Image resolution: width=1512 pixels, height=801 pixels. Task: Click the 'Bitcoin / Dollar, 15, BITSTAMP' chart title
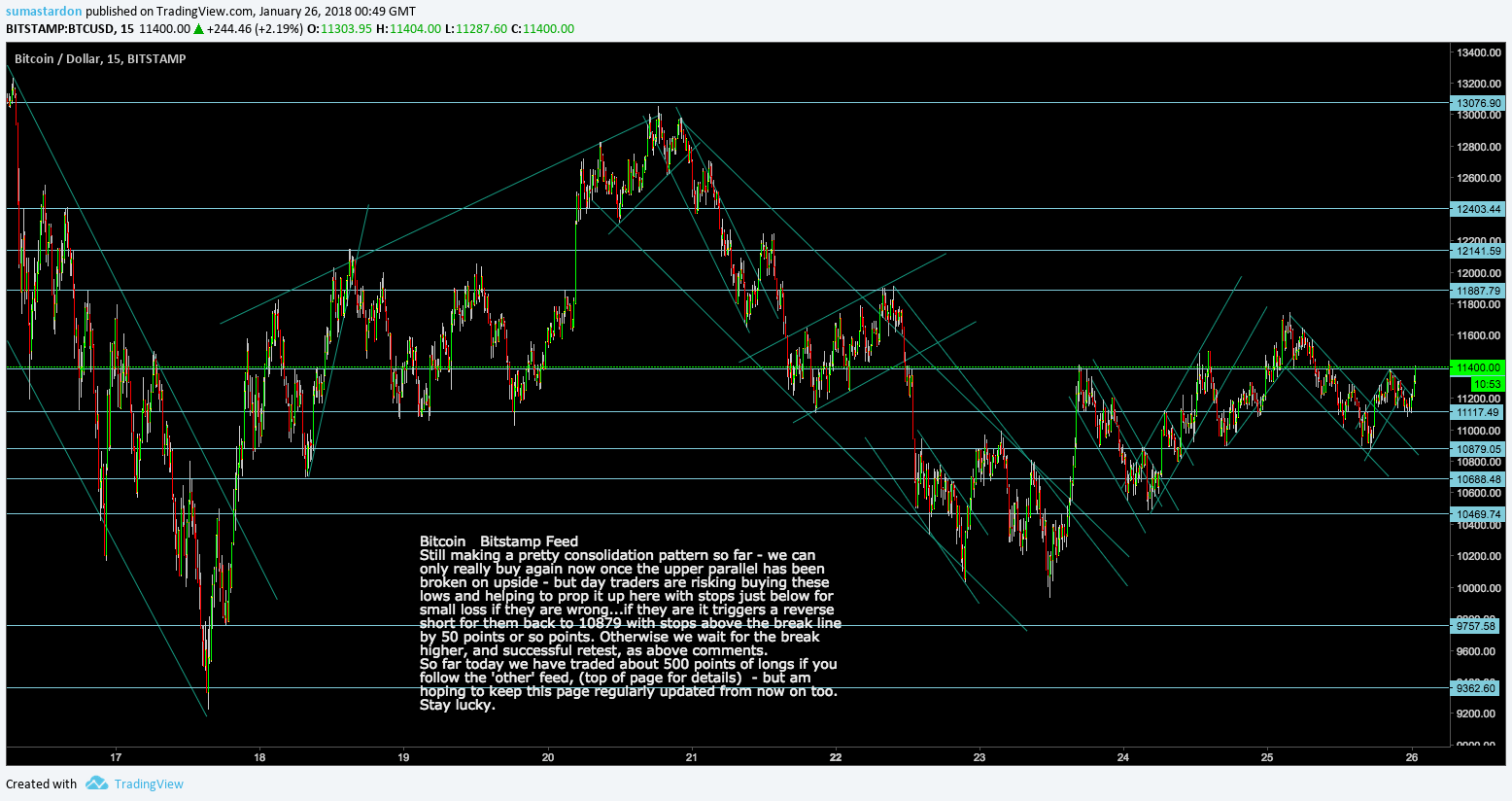100,58
